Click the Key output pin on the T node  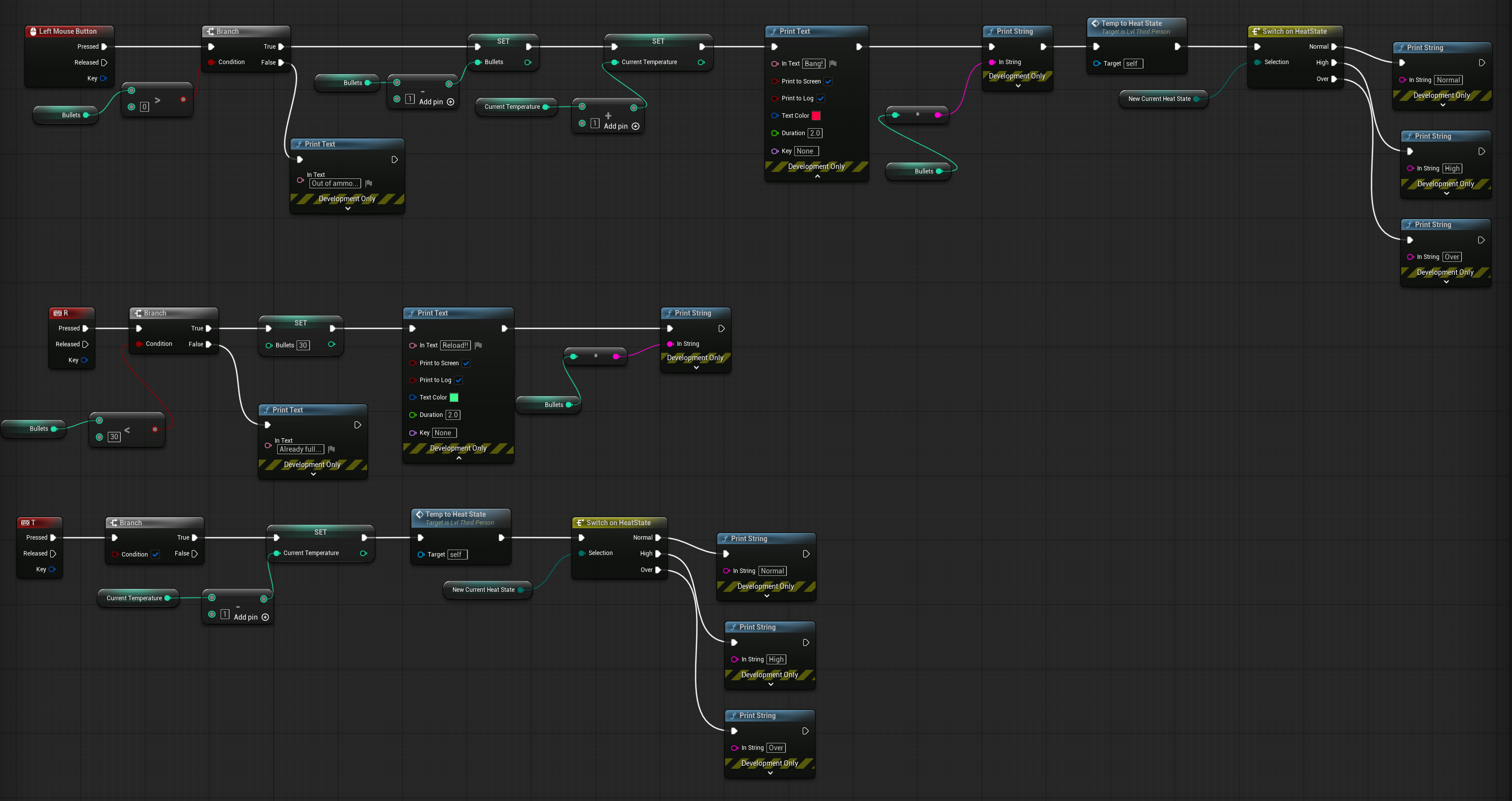[52, 569]
